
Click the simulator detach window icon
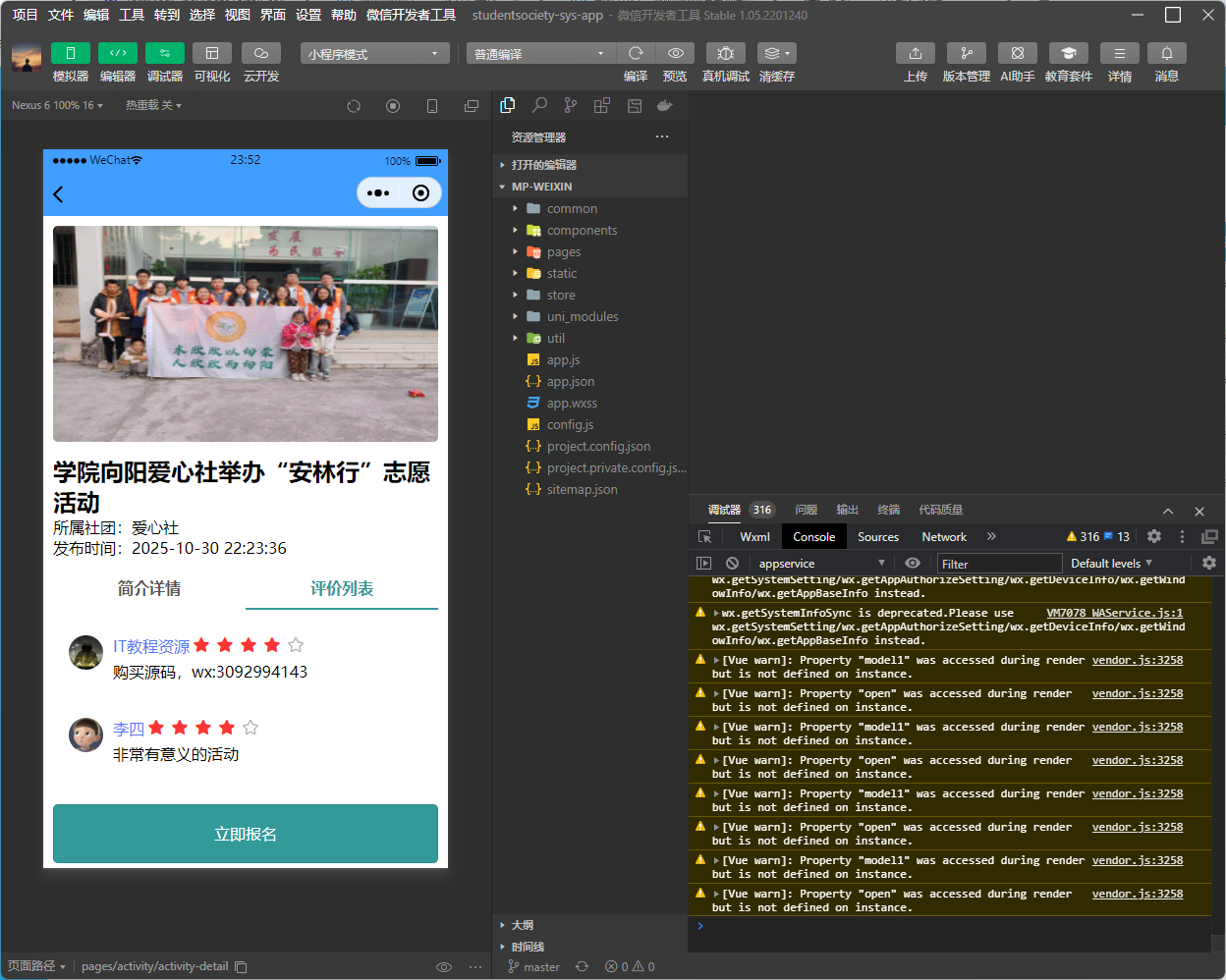coord(472,106)
